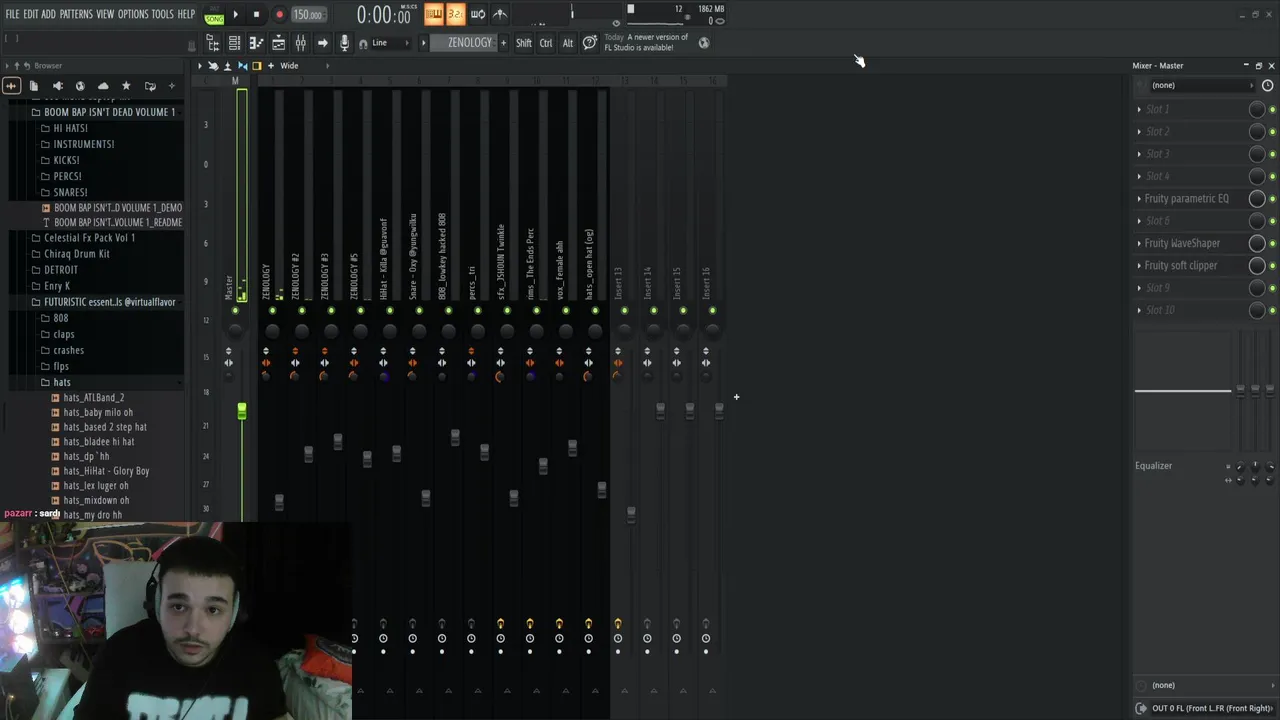Viewport: 1280px width, 720px height.
Task: Adjust Fruity parametric EQ mix knob
Action: (x=1257, y=198)
